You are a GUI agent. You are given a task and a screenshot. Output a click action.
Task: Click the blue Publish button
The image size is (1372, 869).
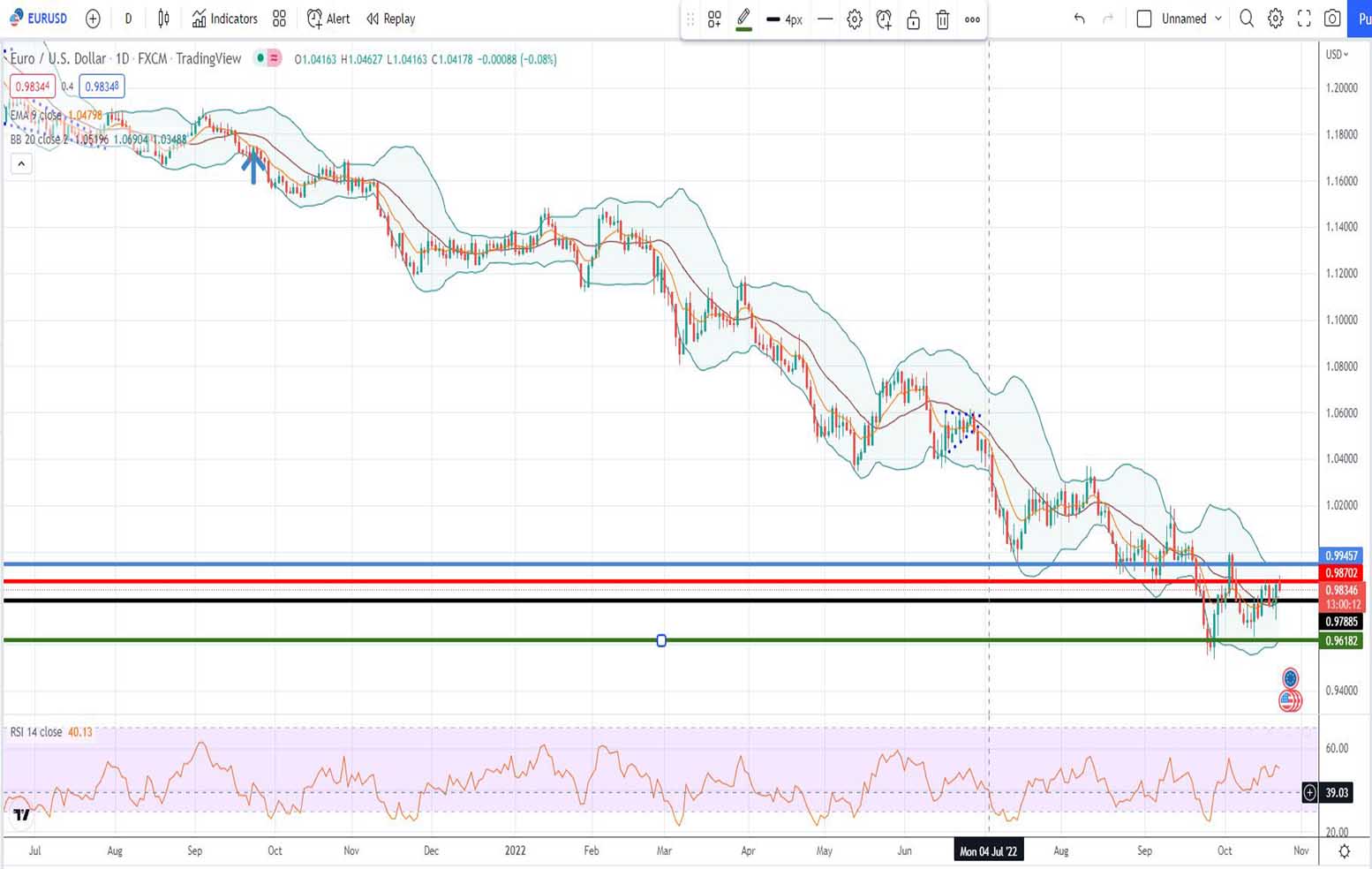click(x=1363, y=18)
